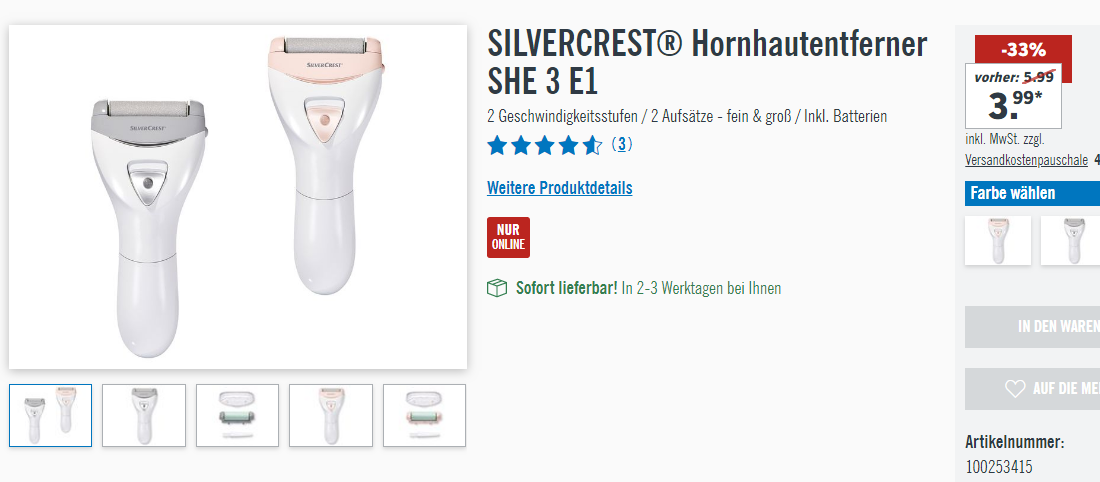Select the grey color variant swatch
1100x482 pixels.
(1071, 241)
